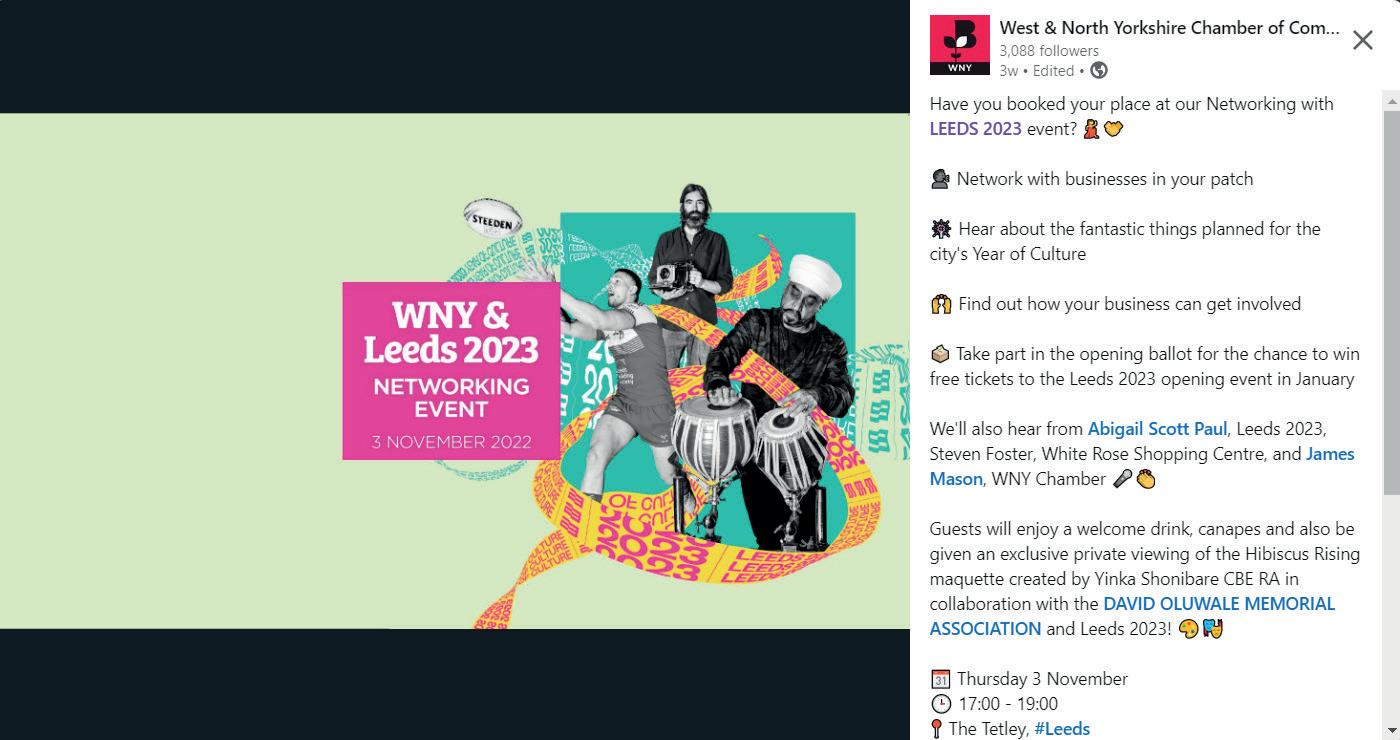Click the globe public visibility icon
The height and width of the screenshot is (740, 1400).
pos(1099,70)
